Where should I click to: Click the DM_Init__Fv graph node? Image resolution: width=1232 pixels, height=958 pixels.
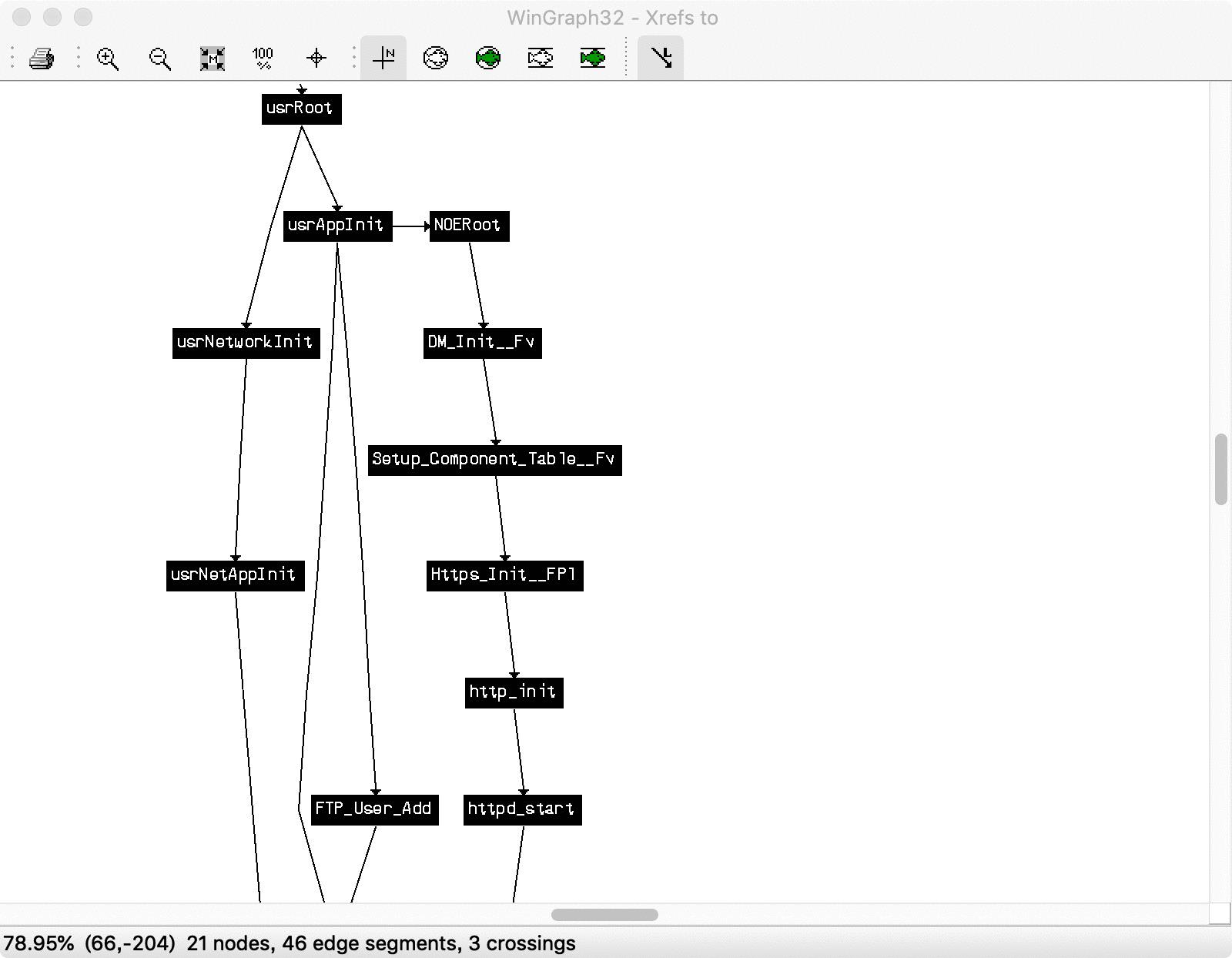point(482,343)
